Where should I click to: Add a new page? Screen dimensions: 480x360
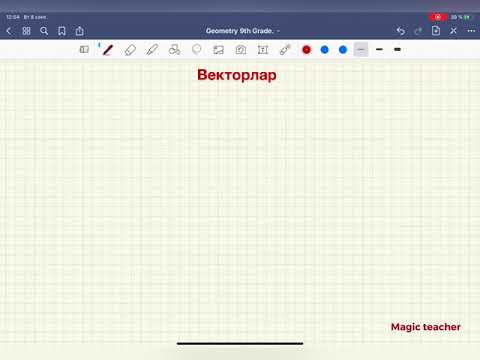click(x=436, y=31)
